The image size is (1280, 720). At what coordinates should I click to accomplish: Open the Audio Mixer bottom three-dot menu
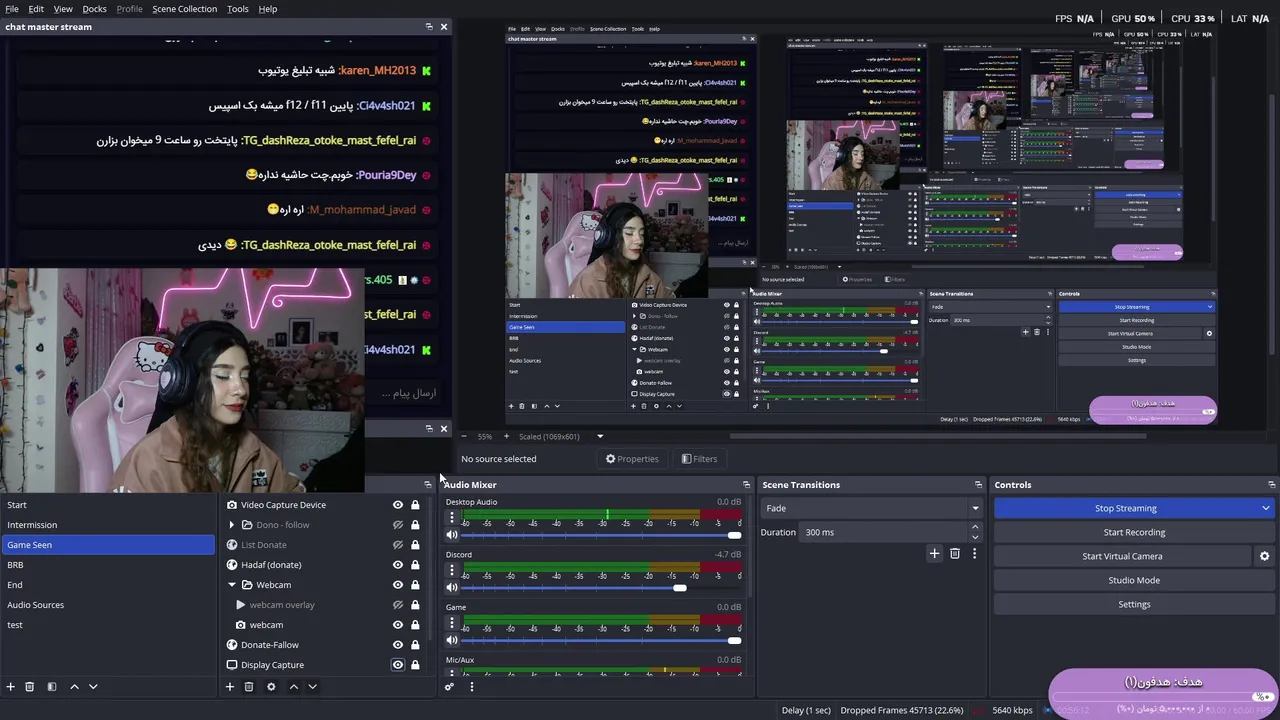pyautogui.click(x=472, y=686)
